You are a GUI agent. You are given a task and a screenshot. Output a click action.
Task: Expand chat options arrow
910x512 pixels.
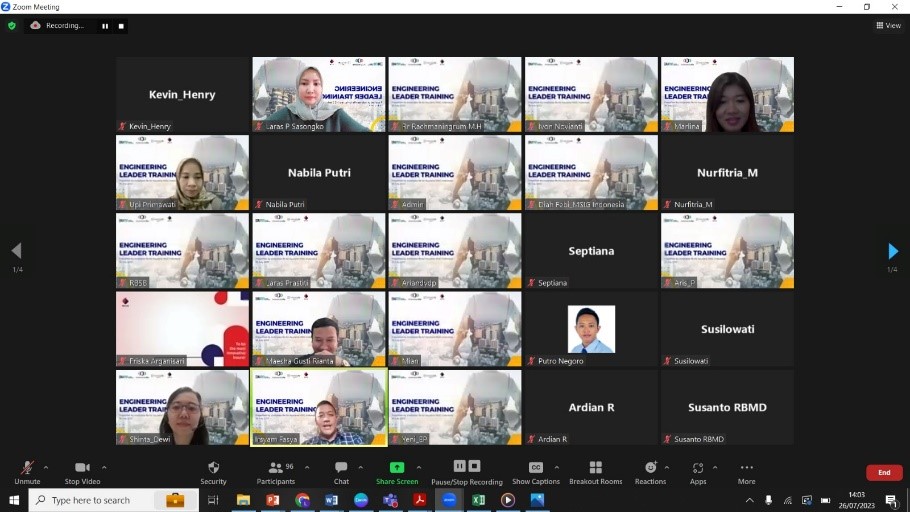point(360,467)
